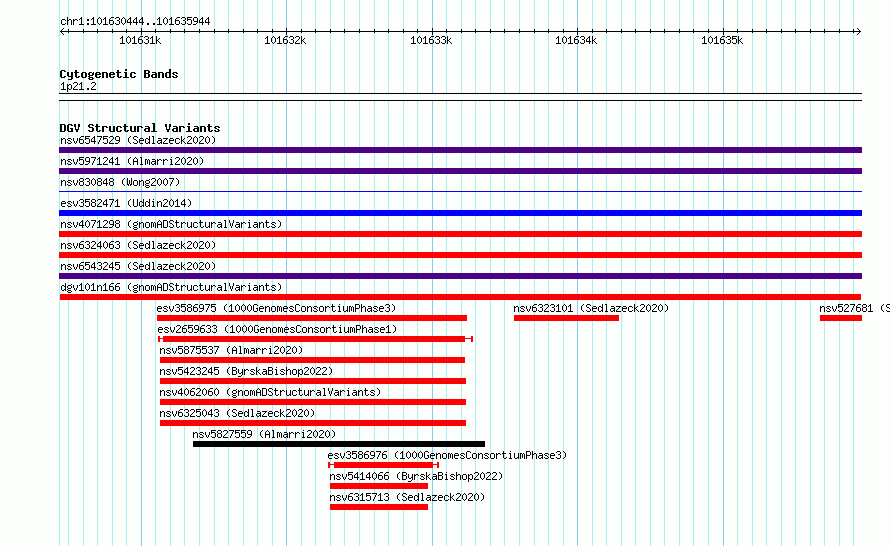Image resolution: width=890 pixels, height=546 pixels.
Task: Select the red bar with whiskers of esv2659633
Action: tap(315, 339)
